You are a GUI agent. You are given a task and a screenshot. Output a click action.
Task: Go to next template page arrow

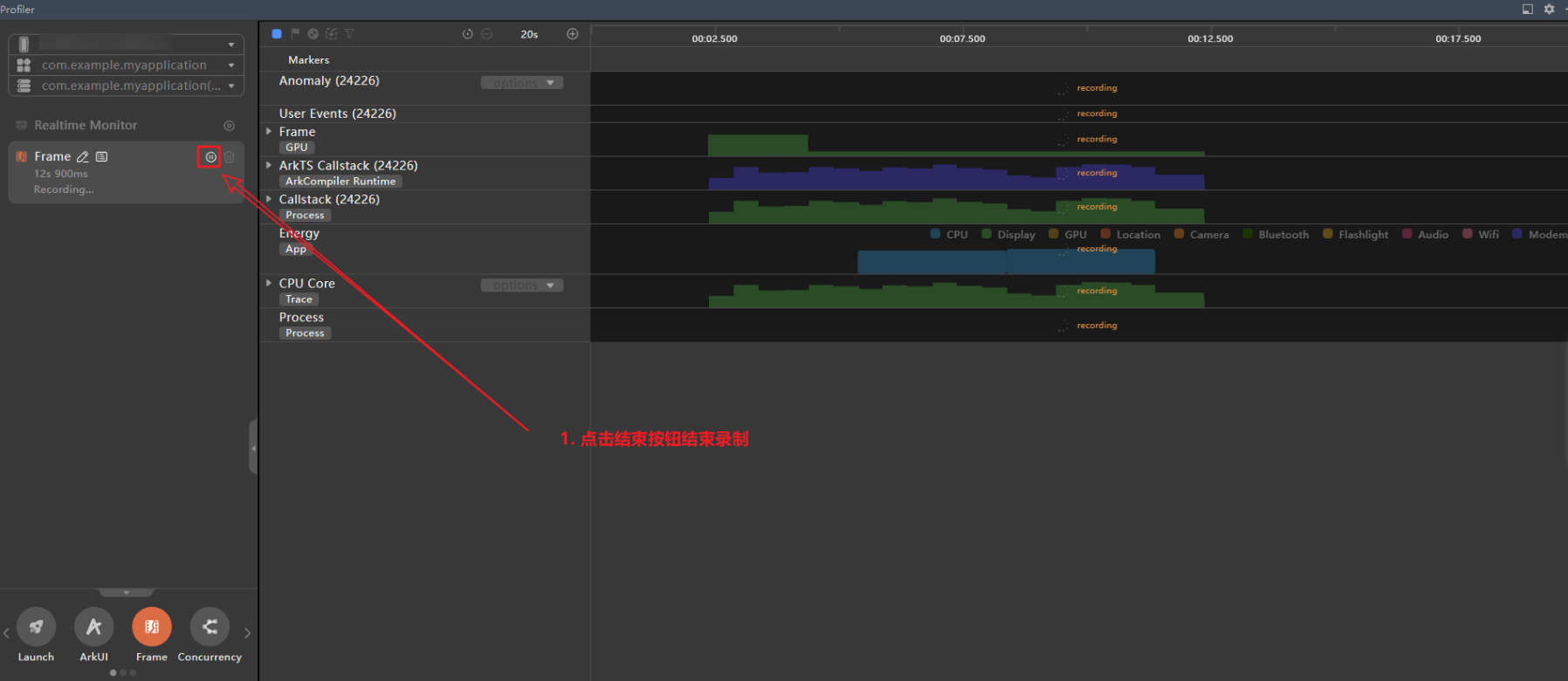pyautogui.click(x=247, y=633)
